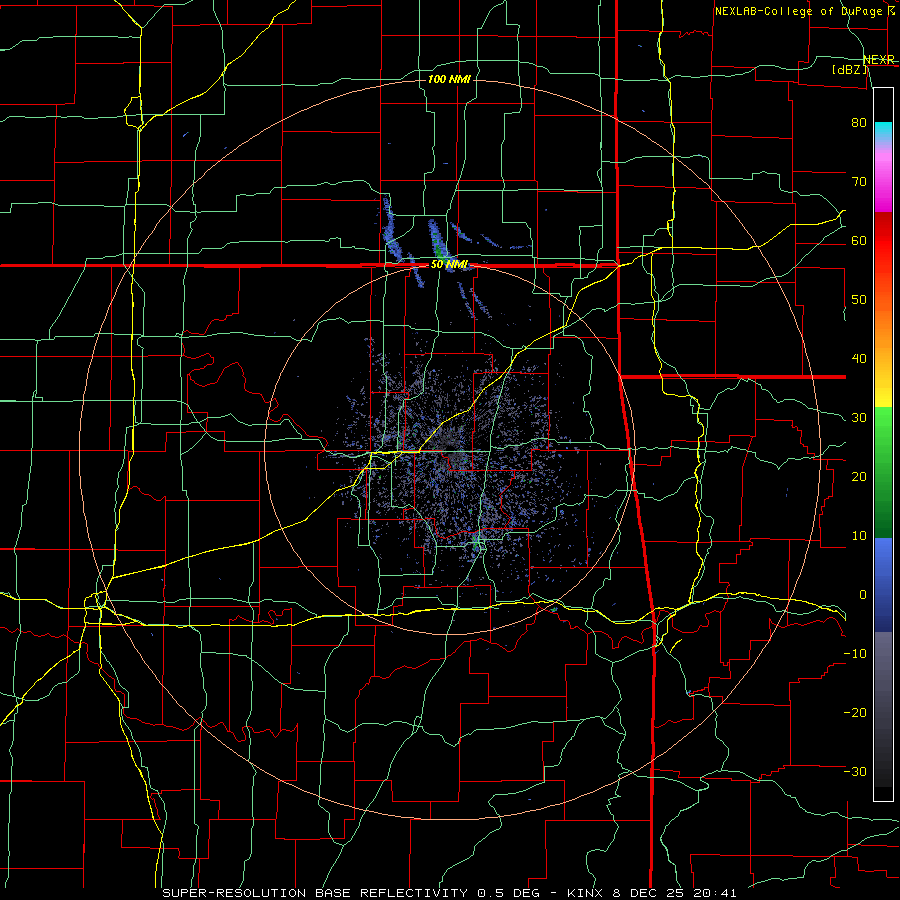Click the 40 value on dBZ scale
The image size is (900, 900).
pos(859,359)
